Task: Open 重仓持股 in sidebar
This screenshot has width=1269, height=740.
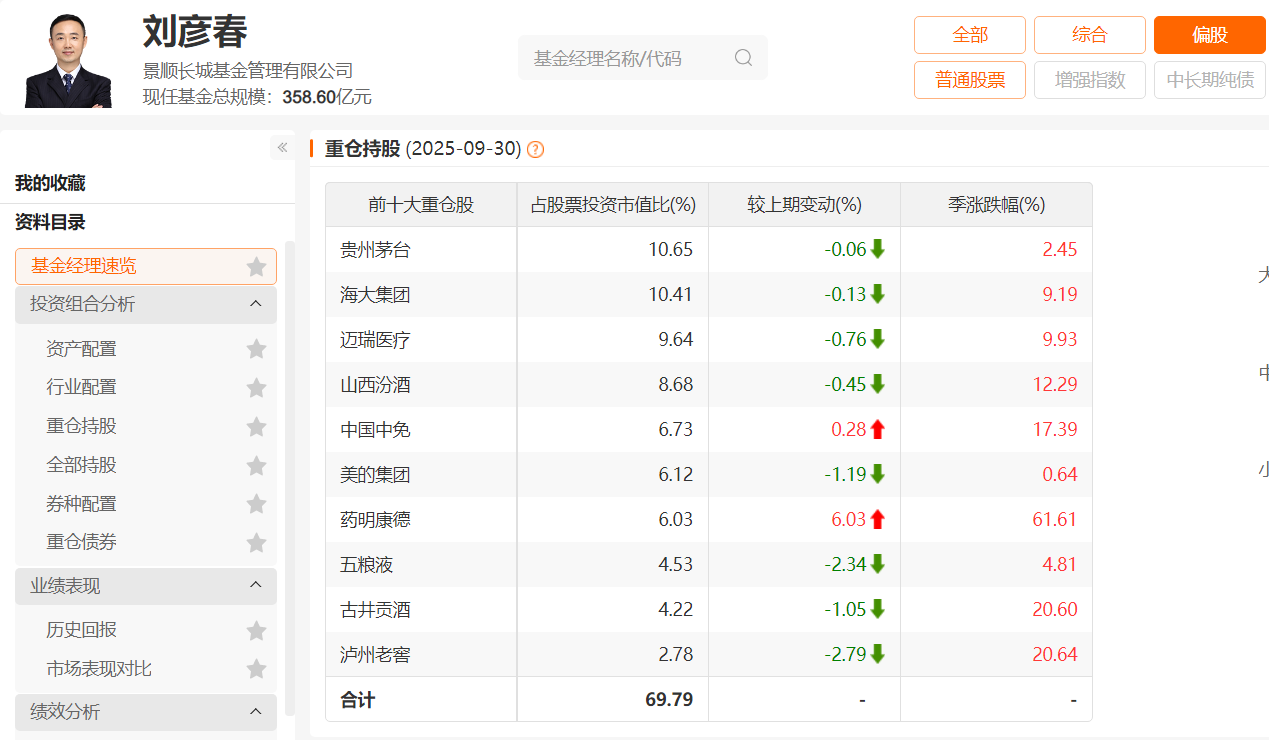Action: pos(81,426)
